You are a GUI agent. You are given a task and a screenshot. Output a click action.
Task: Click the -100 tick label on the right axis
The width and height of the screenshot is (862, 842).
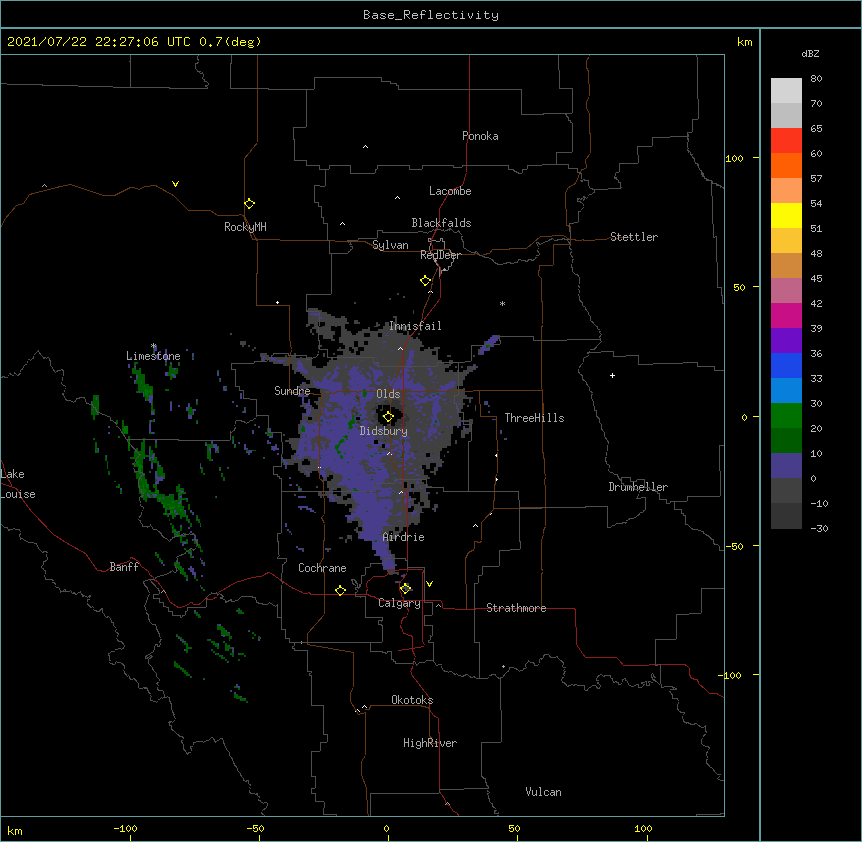click(731, 675)
